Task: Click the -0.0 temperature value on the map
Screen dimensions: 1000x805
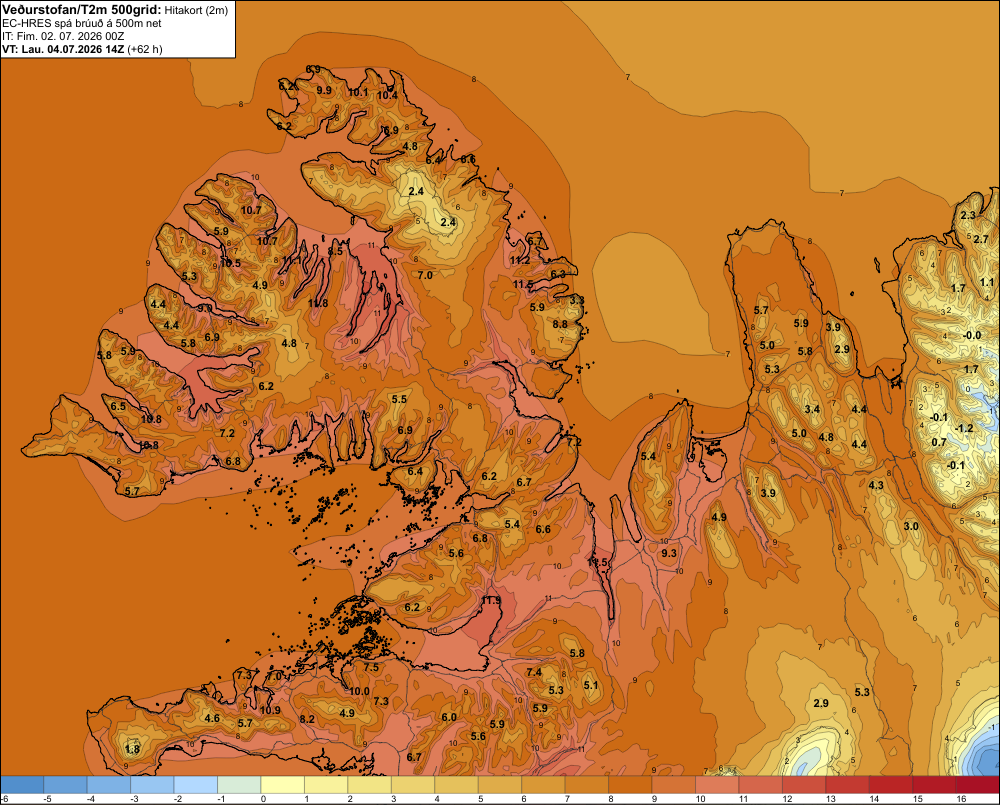Action: pyautogui.click(x=971, y=336)
